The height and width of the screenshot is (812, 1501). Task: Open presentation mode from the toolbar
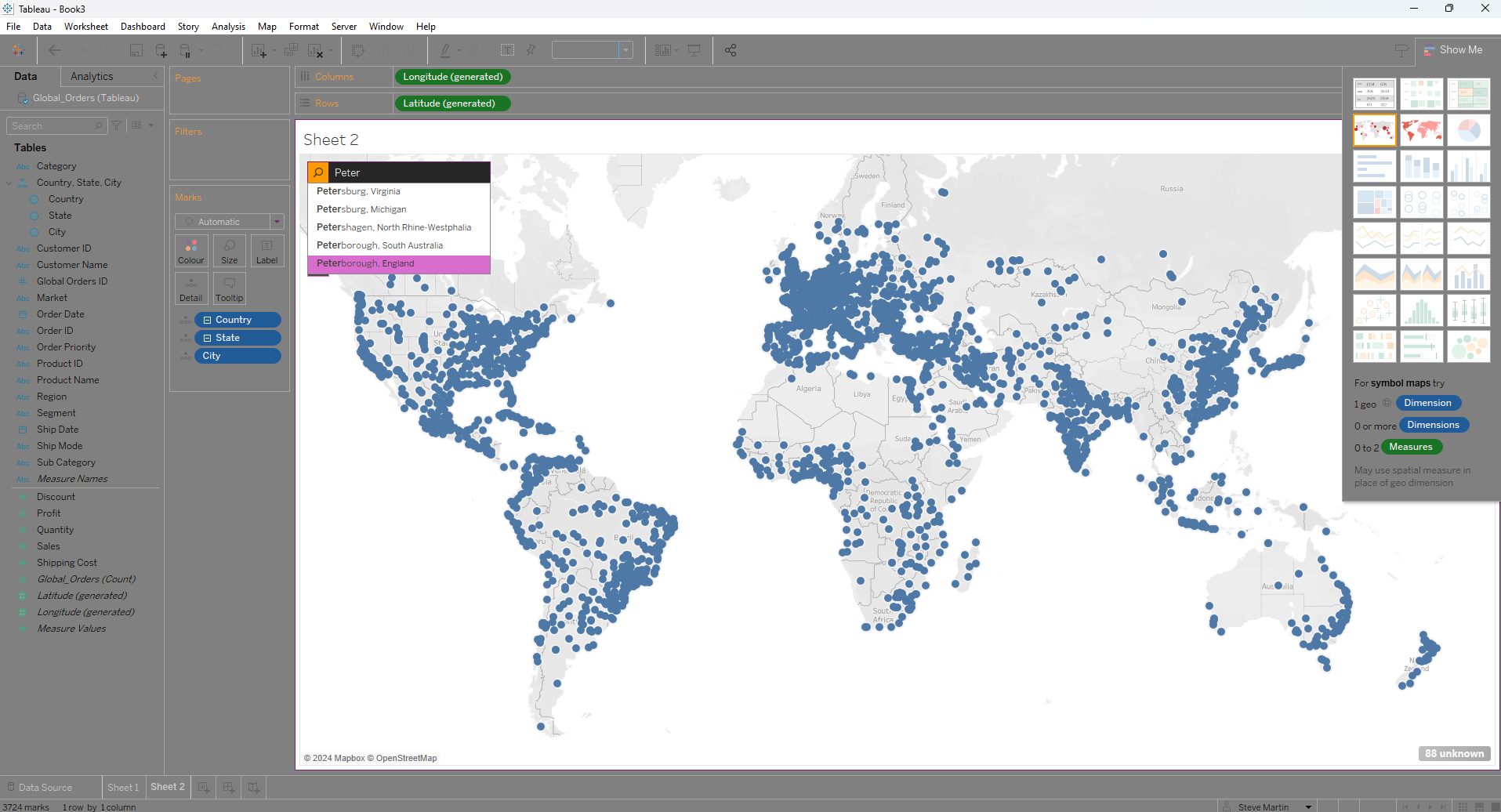pyautogui.click(x=694, y=49)
